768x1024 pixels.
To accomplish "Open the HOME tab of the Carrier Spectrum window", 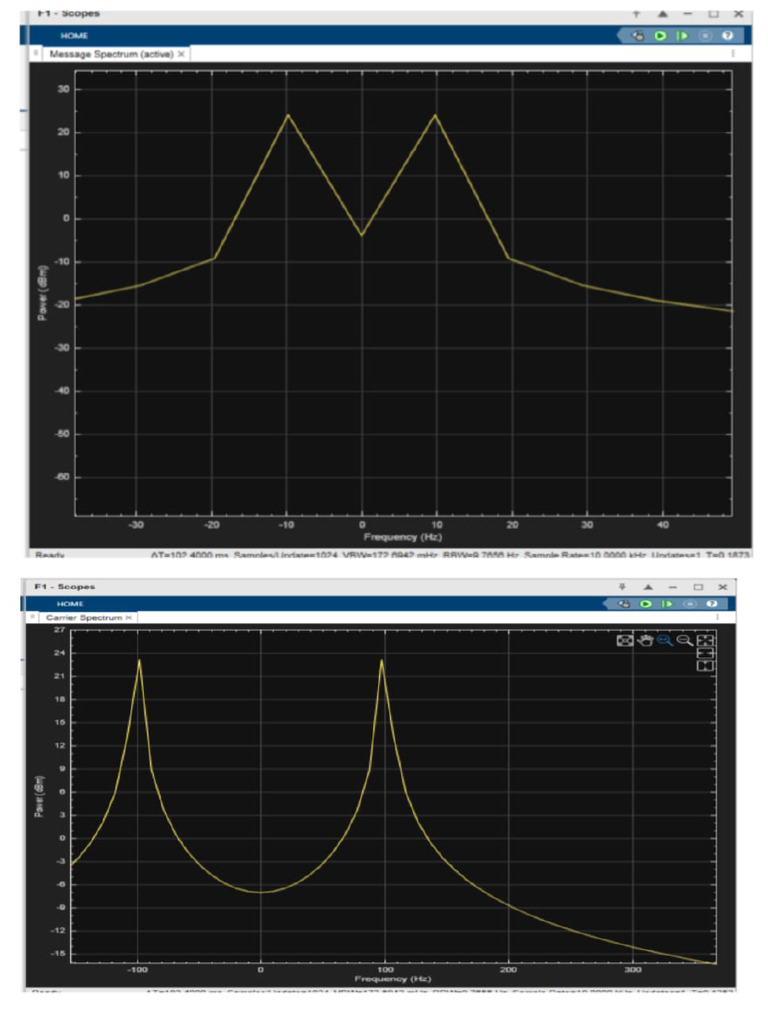I will tap(70, 603).
